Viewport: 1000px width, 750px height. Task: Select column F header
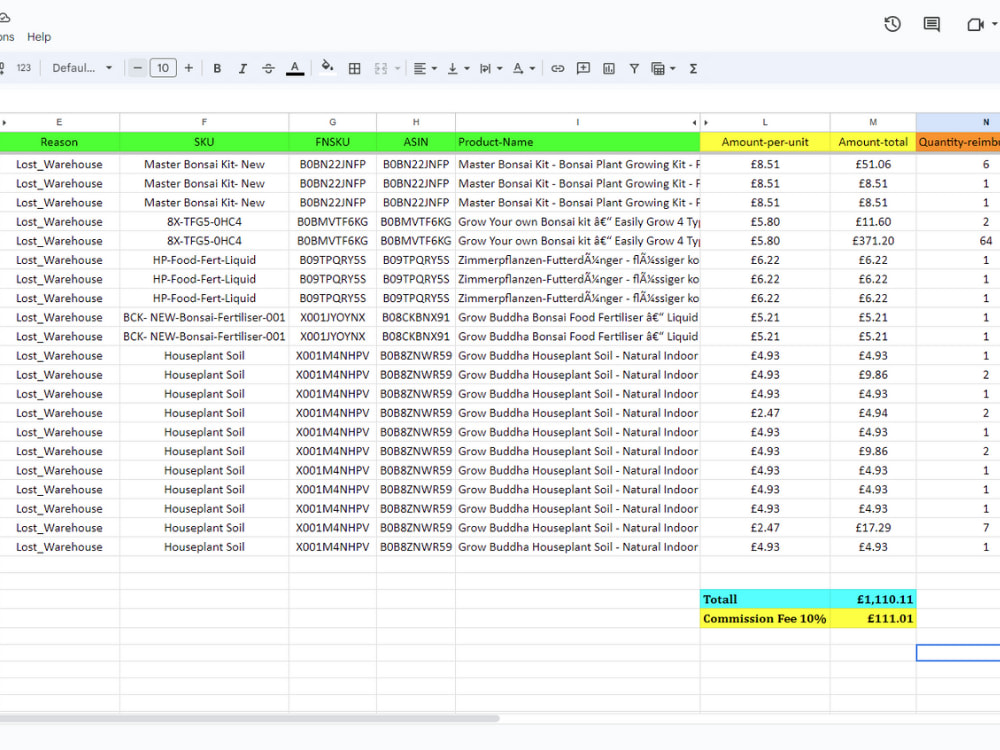[204, 122]
